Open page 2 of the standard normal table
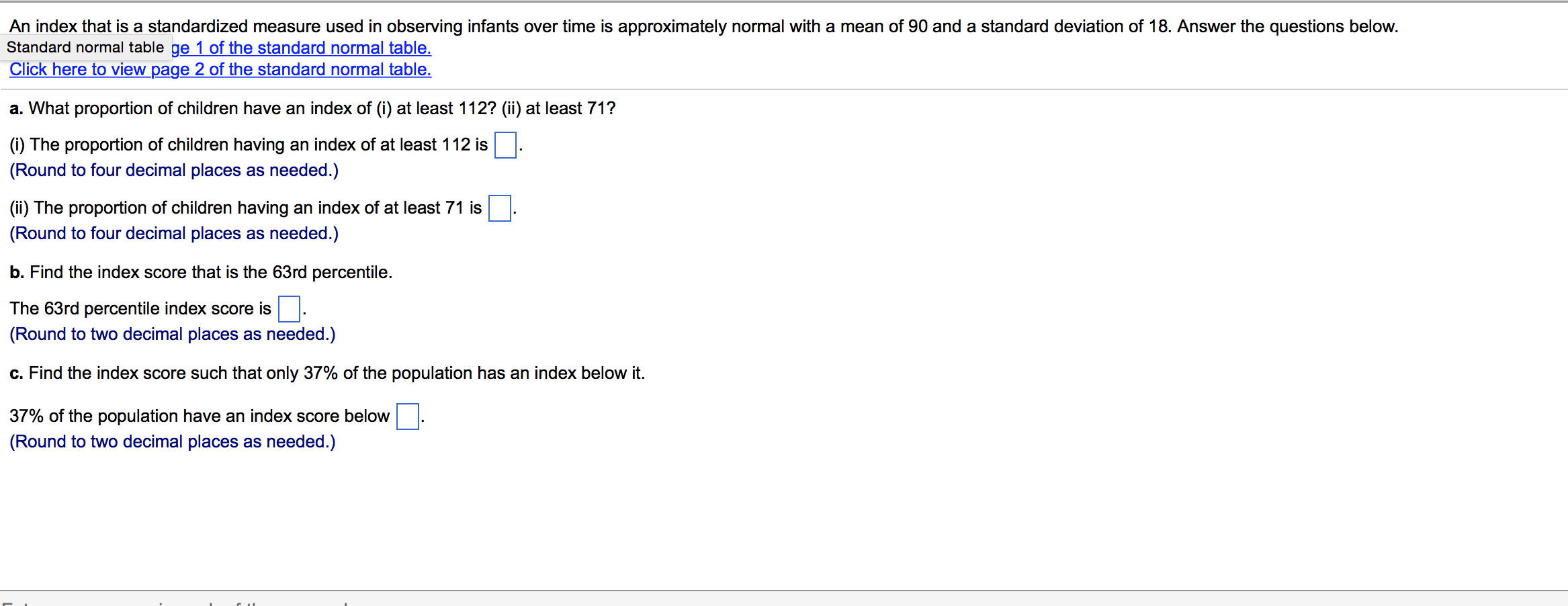 pos(220,70)
